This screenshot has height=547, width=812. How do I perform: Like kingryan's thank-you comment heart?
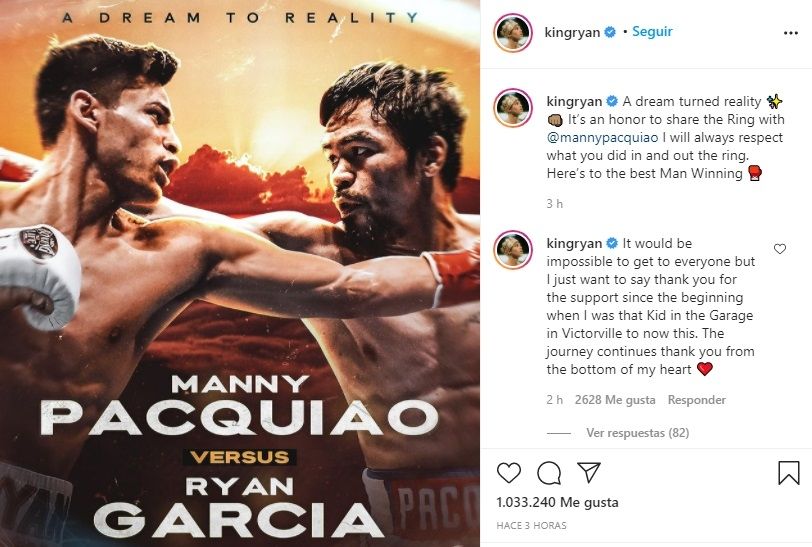[x=779, y=249]
